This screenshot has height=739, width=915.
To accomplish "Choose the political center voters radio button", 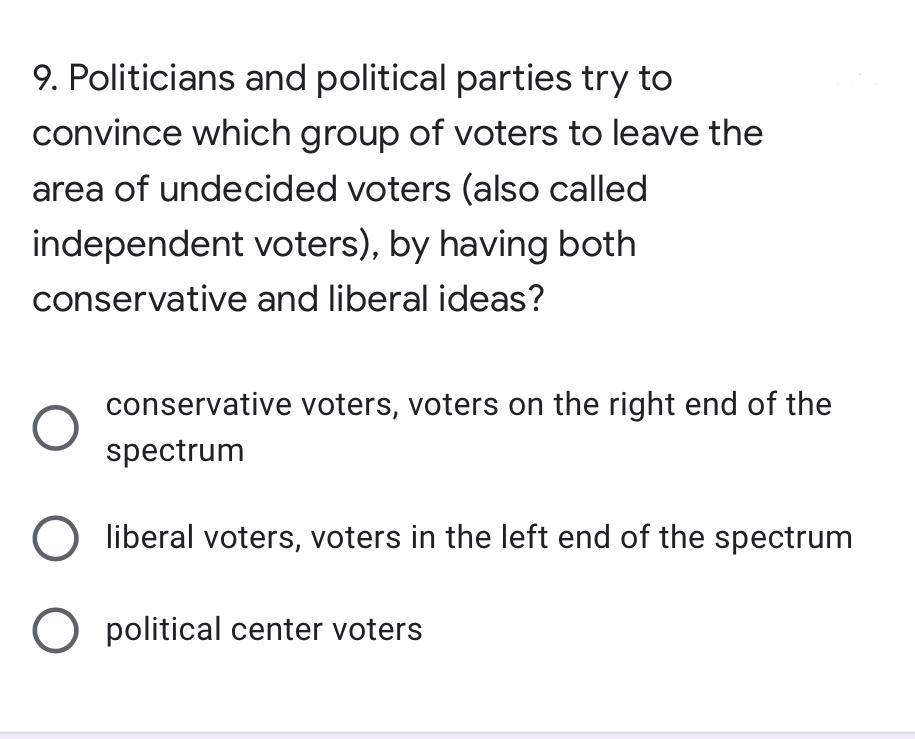I will coord(56,630).
